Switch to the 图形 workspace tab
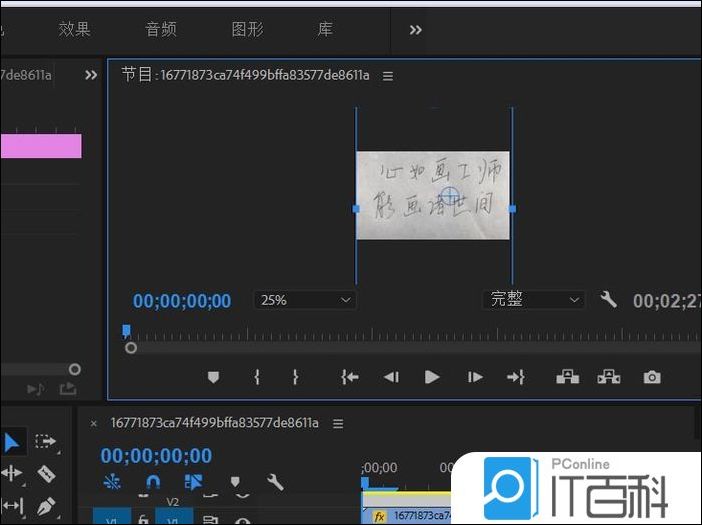 [247, 29]
